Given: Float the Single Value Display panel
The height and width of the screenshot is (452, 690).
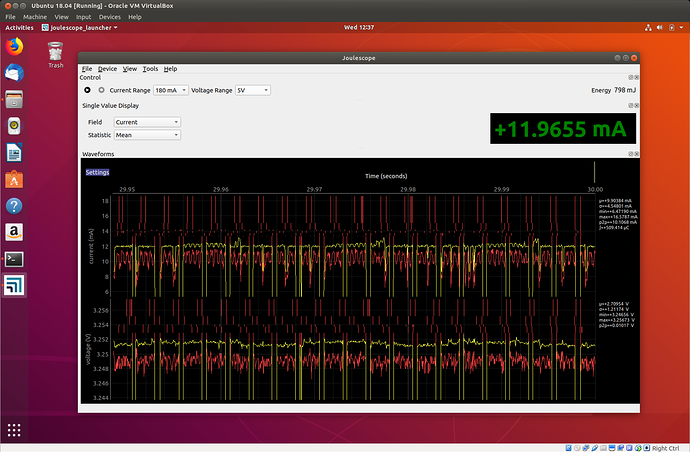Looking at the screenshot, I should [631, 106].
